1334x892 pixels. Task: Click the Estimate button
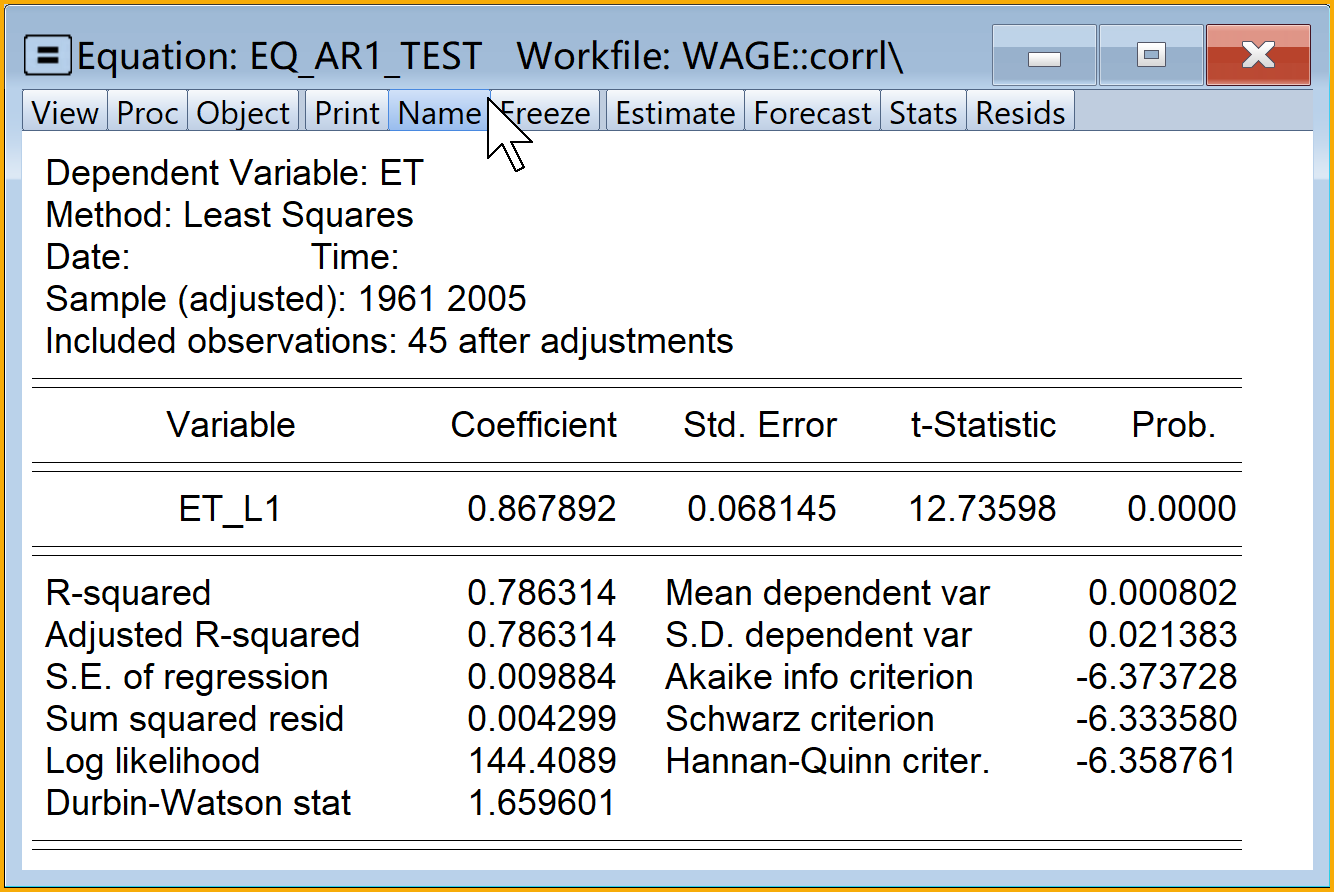[x=675, y=113]
